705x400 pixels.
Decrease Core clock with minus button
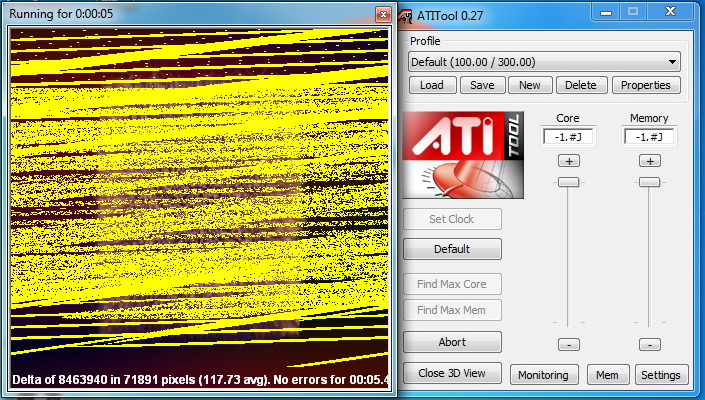pos(569,345)
